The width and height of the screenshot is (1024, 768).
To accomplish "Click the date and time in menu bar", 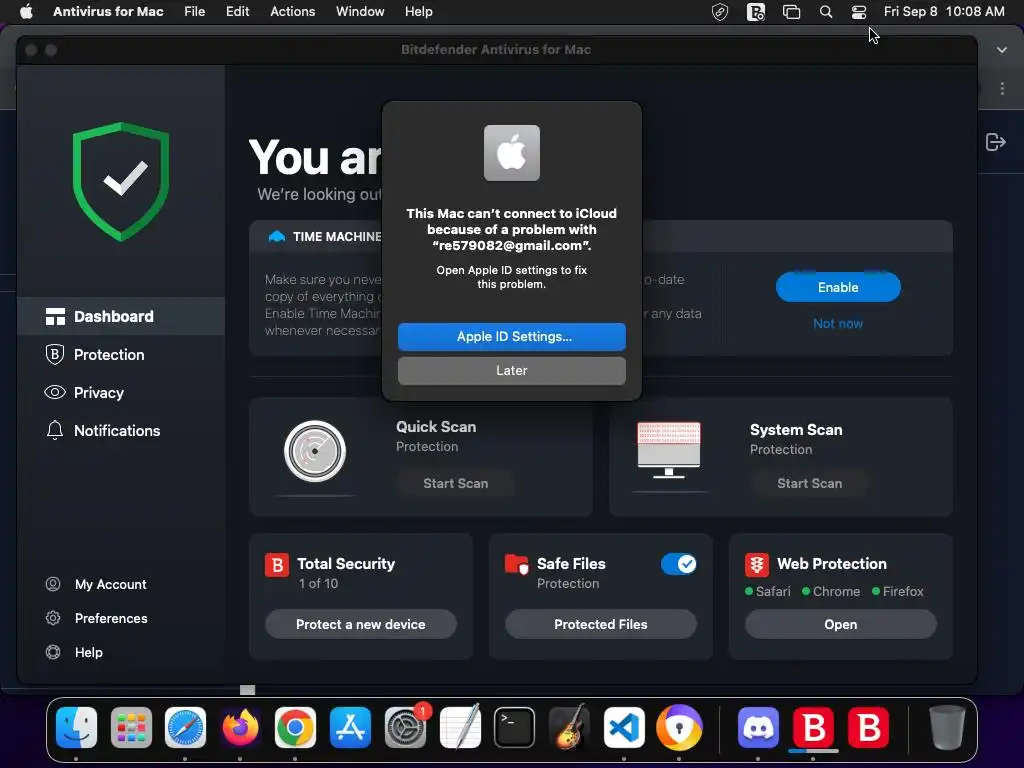I will pyautogui.click(x=944, y=12).
